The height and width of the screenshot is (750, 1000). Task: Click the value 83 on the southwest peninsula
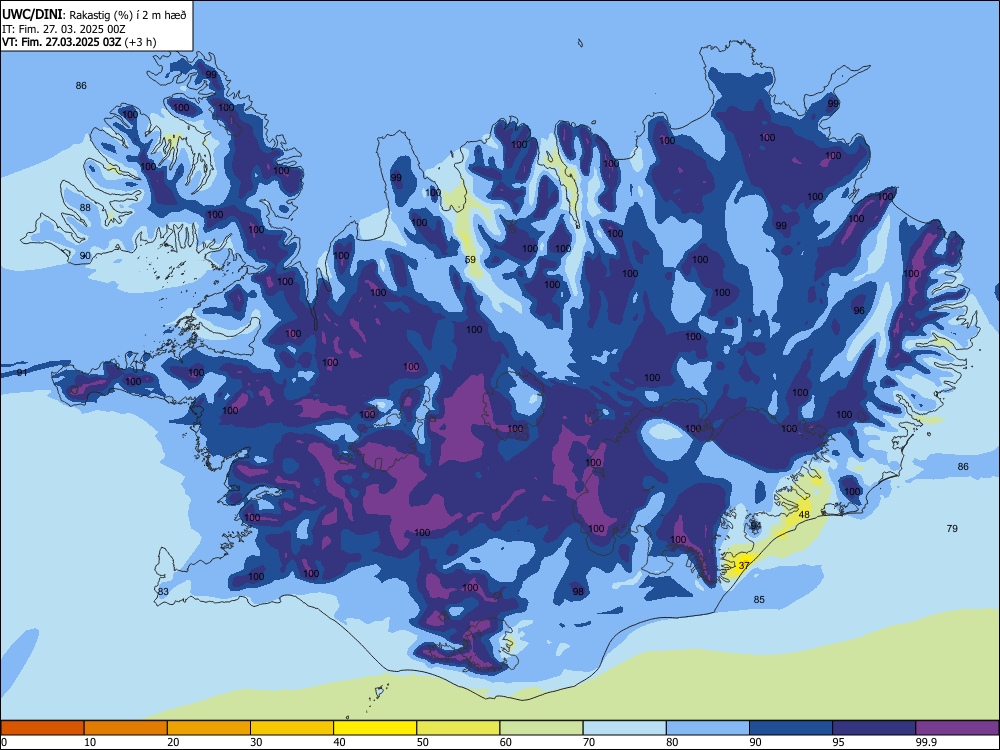pyautogui.click(x=163, y=591)
